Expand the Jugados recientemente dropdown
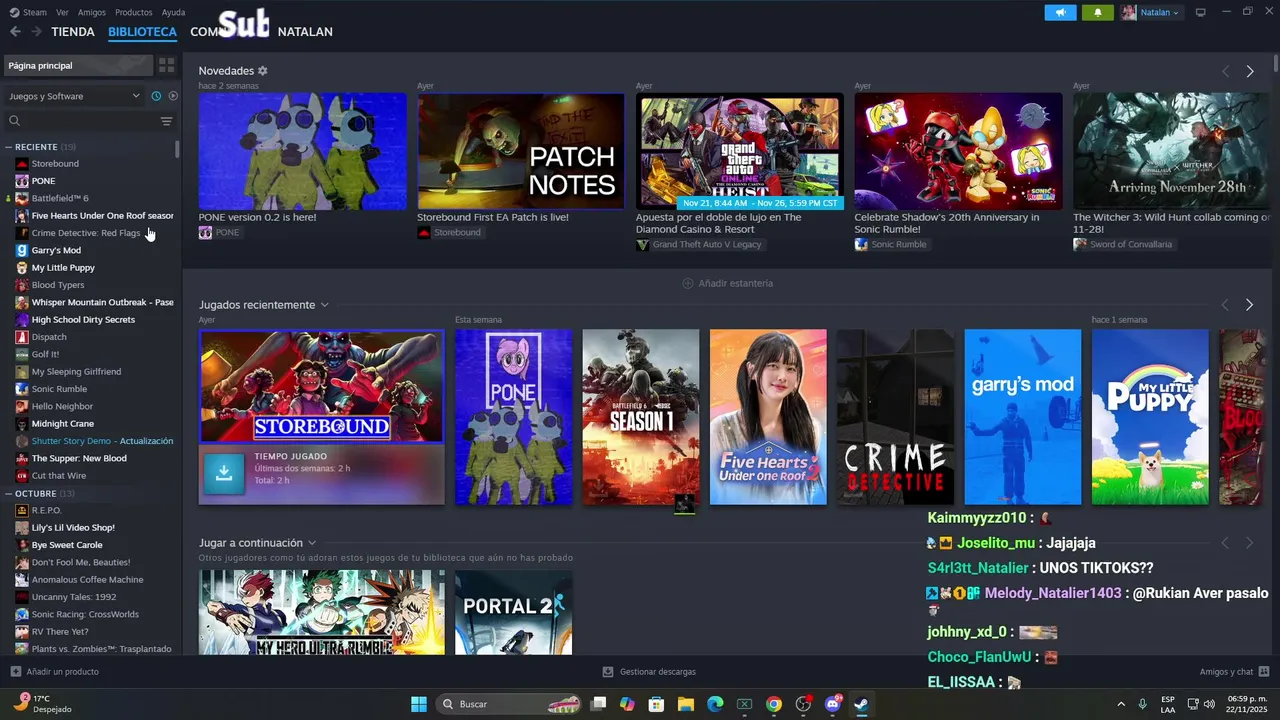The height and width of the screenshot is (720, 1280). pyautogui.click(x=324, y=305)
